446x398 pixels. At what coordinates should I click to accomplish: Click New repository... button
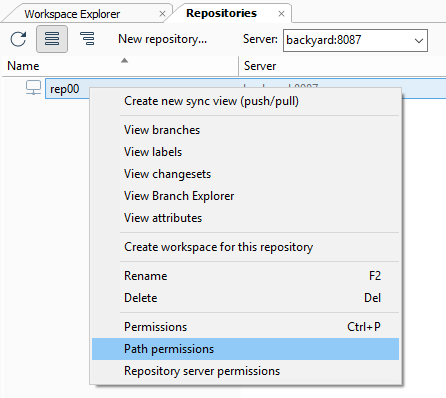pos(162,39)
